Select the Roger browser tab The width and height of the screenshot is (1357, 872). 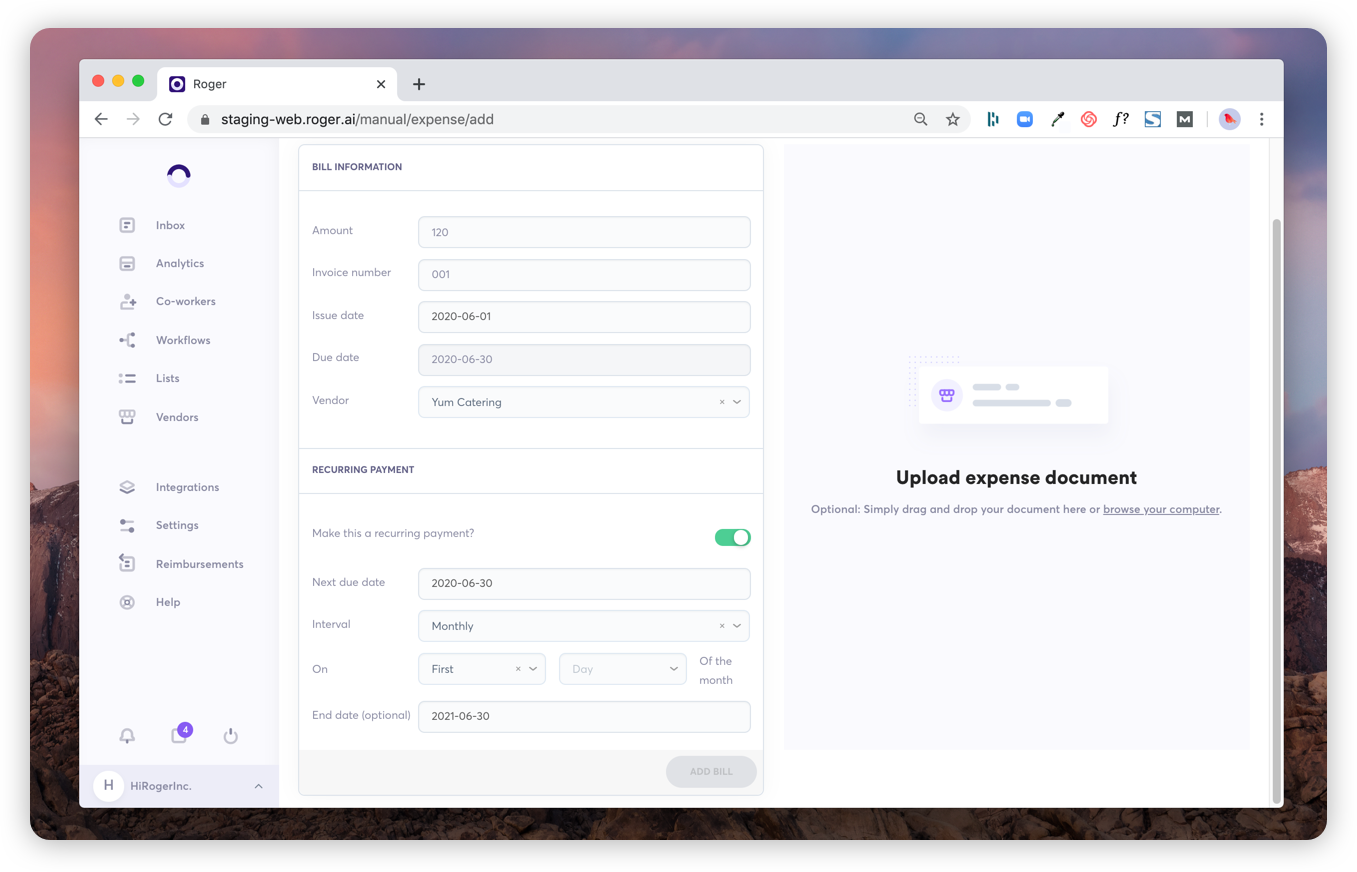277,84
